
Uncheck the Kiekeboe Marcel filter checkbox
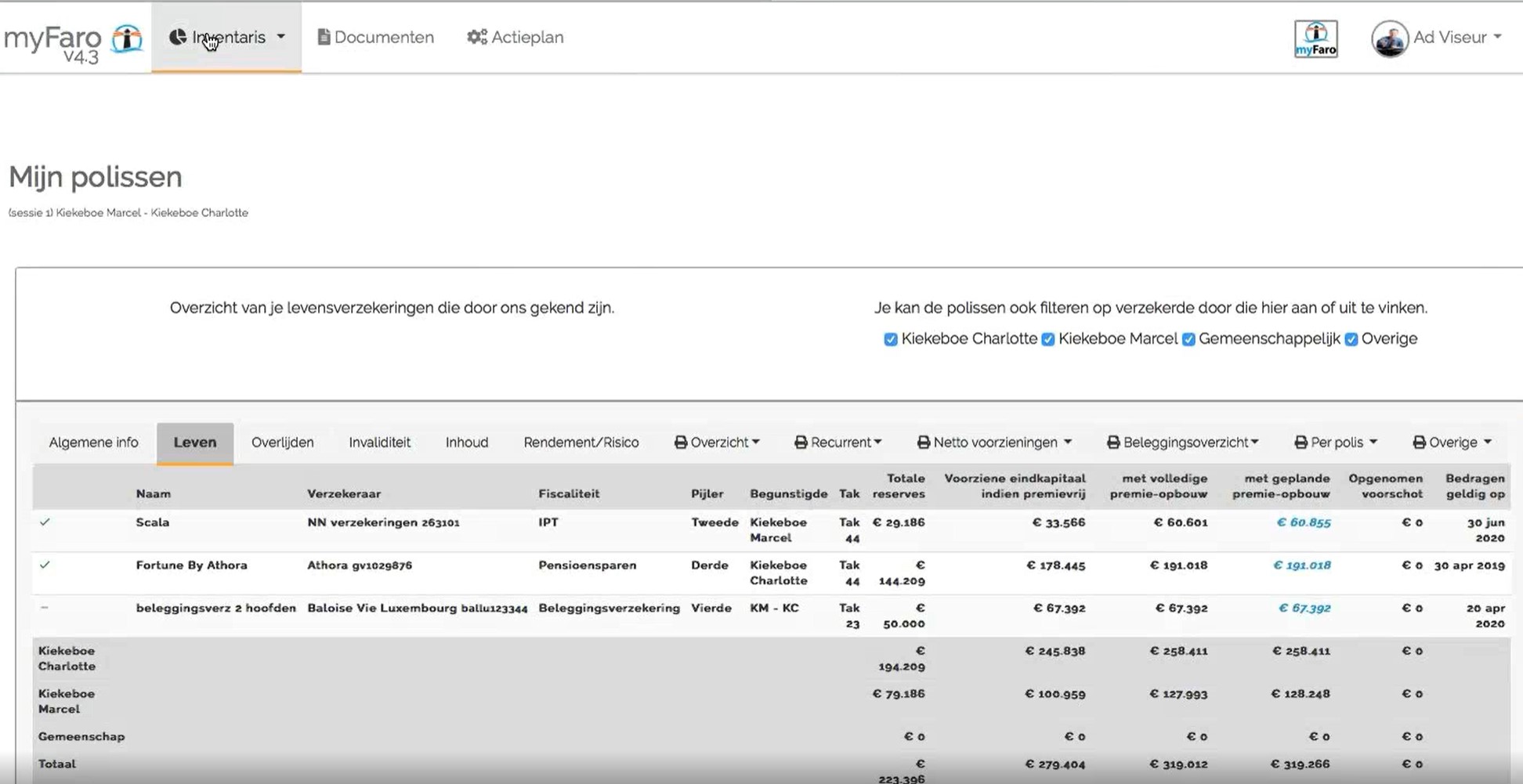tap(1047, 339)
